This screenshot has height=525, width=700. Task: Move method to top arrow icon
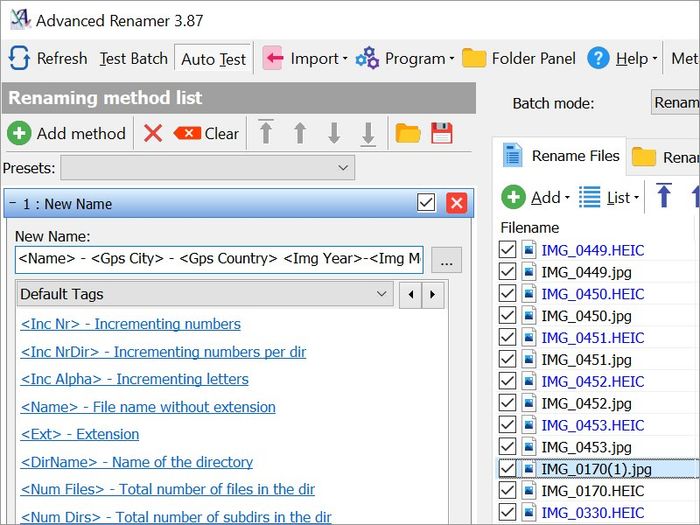pyautogui.click(x=266, y=133)
